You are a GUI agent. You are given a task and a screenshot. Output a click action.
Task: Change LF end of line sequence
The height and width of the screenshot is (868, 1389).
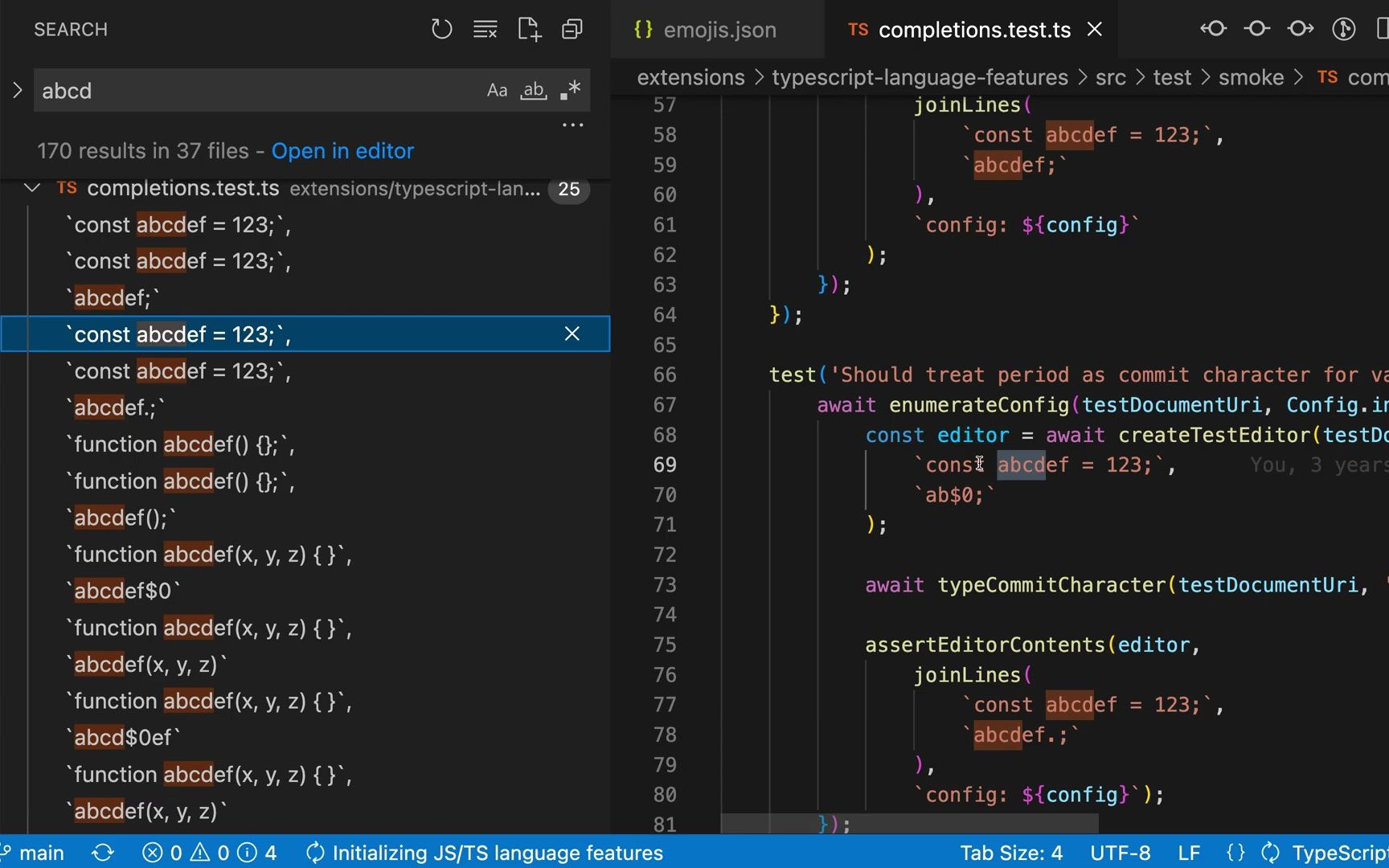pyautogui.click(x=1189, y=853)
